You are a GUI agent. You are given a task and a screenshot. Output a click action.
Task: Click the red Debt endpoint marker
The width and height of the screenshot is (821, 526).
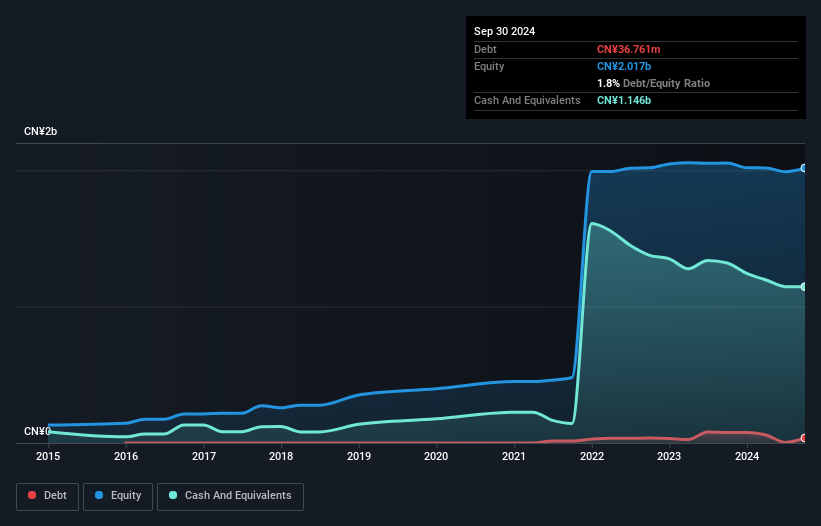coord(804,438)
